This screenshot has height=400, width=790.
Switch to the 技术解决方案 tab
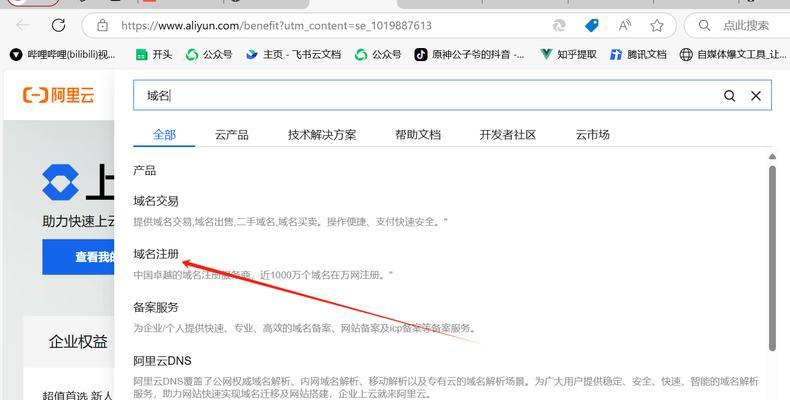pos(322,135)
